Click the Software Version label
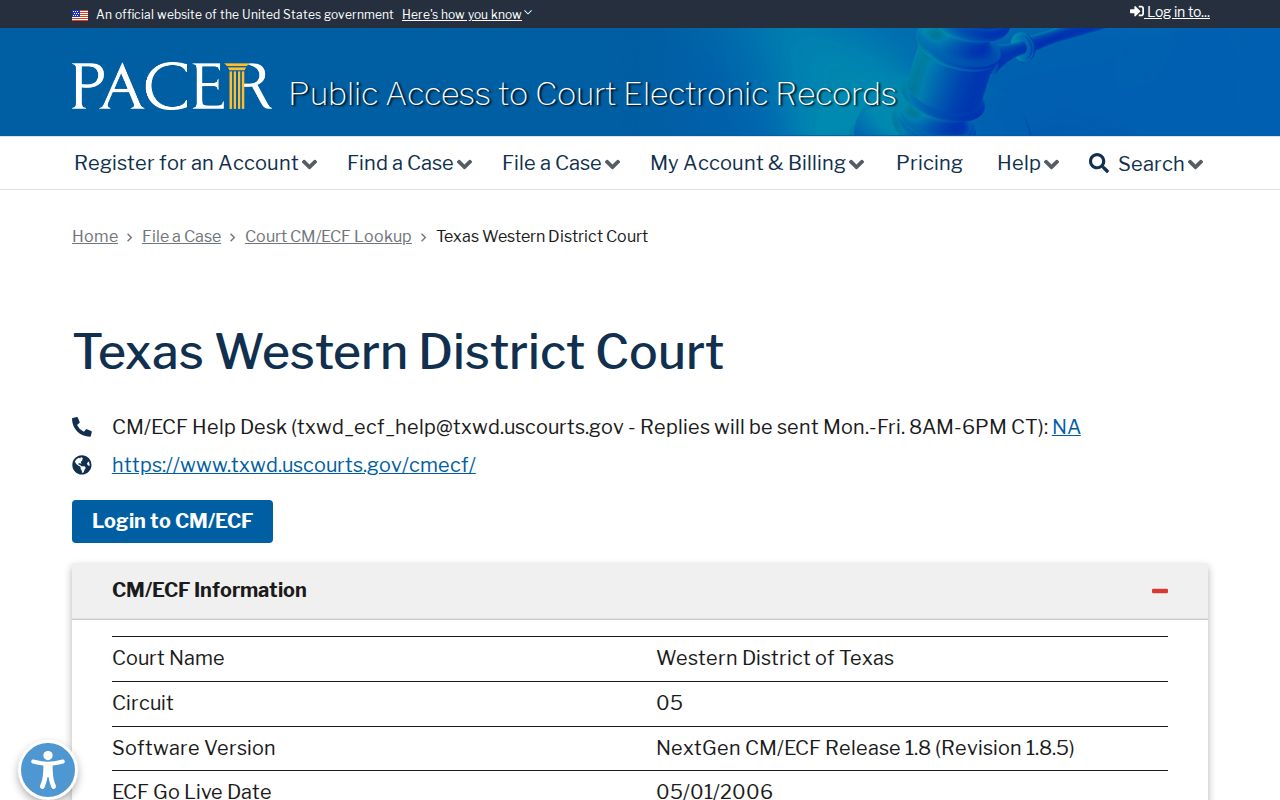1280x800 pixels. [x=194, y=748]
